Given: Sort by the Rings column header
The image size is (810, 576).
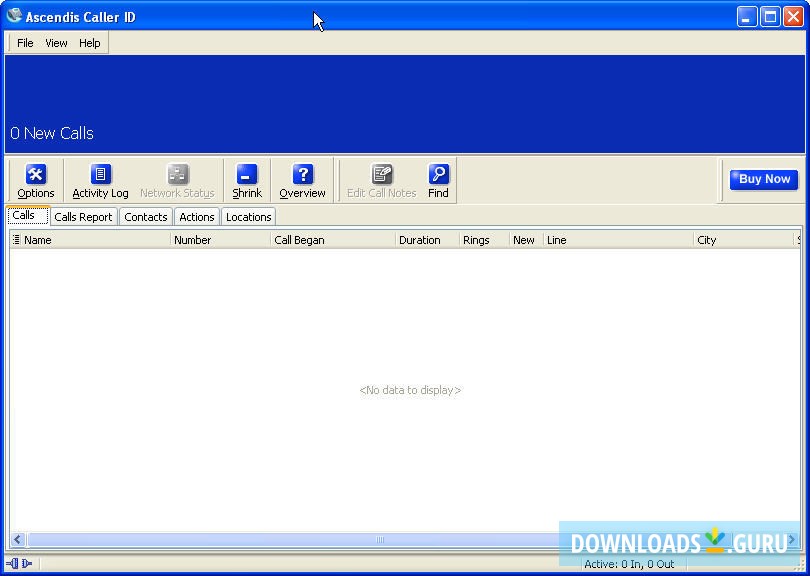Looking at the screenshot, I should (485, 240).
